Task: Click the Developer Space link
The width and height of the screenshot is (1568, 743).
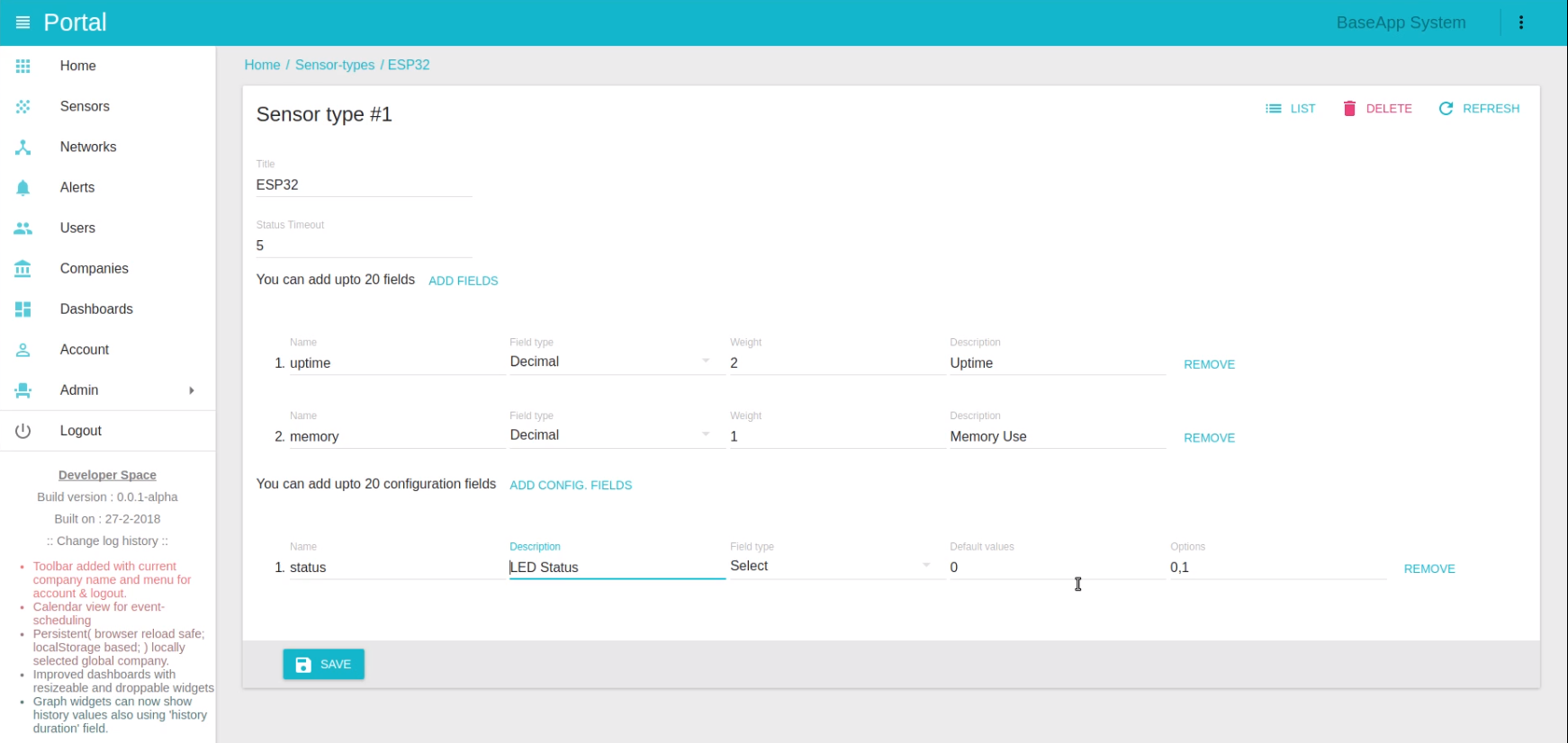Action: point(107,475)
